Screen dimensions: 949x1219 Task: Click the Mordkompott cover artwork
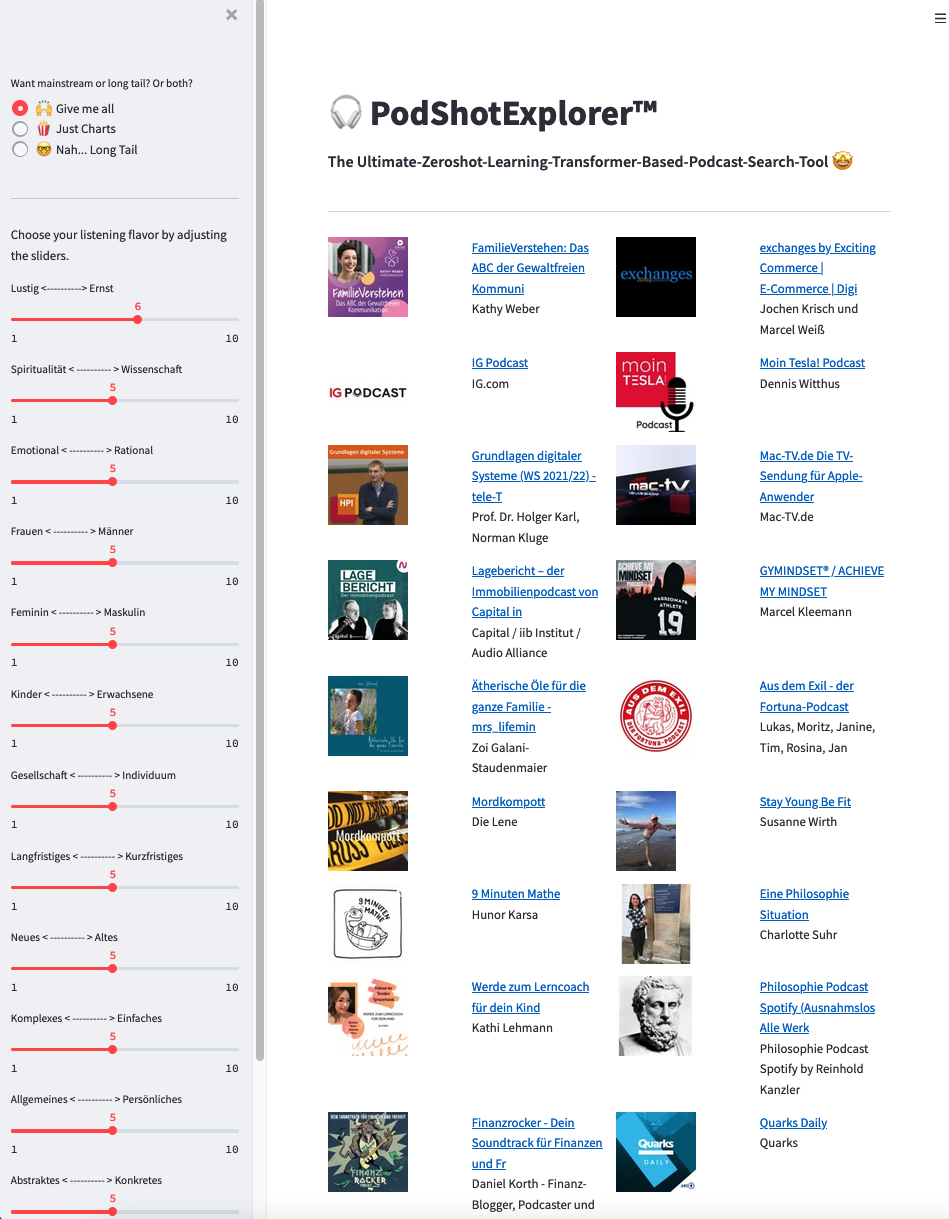click(367, 831)
